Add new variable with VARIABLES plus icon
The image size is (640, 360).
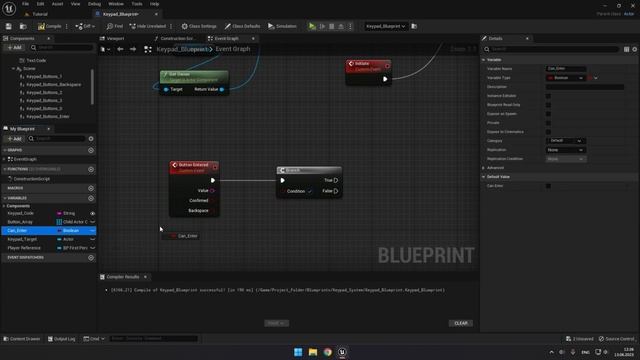pyautogui.click(x=91, y=198)
